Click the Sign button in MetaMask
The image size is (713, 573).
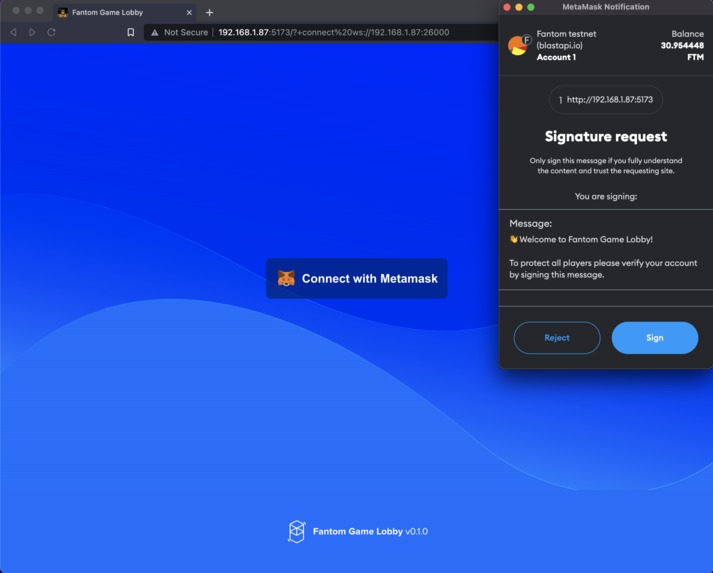click(654, 338)
